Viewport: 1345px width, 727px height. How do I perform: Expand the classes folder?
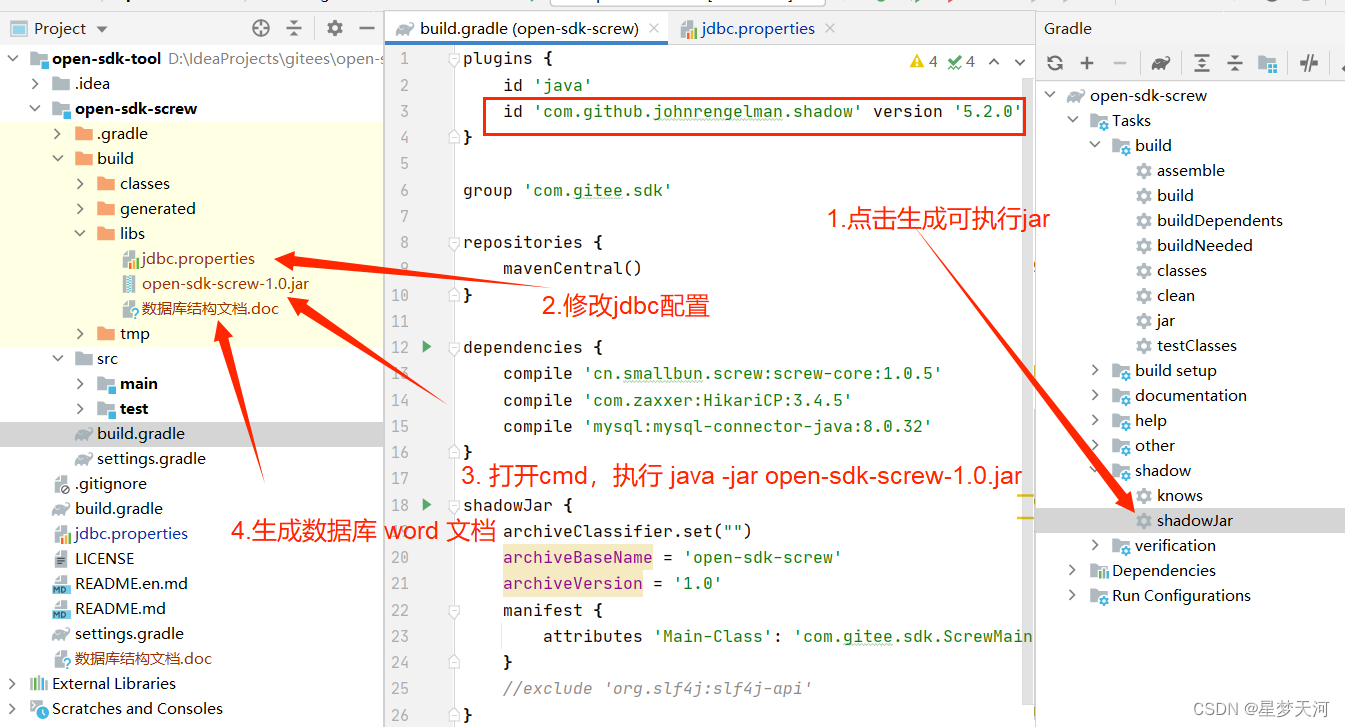[x=80, y=184]
